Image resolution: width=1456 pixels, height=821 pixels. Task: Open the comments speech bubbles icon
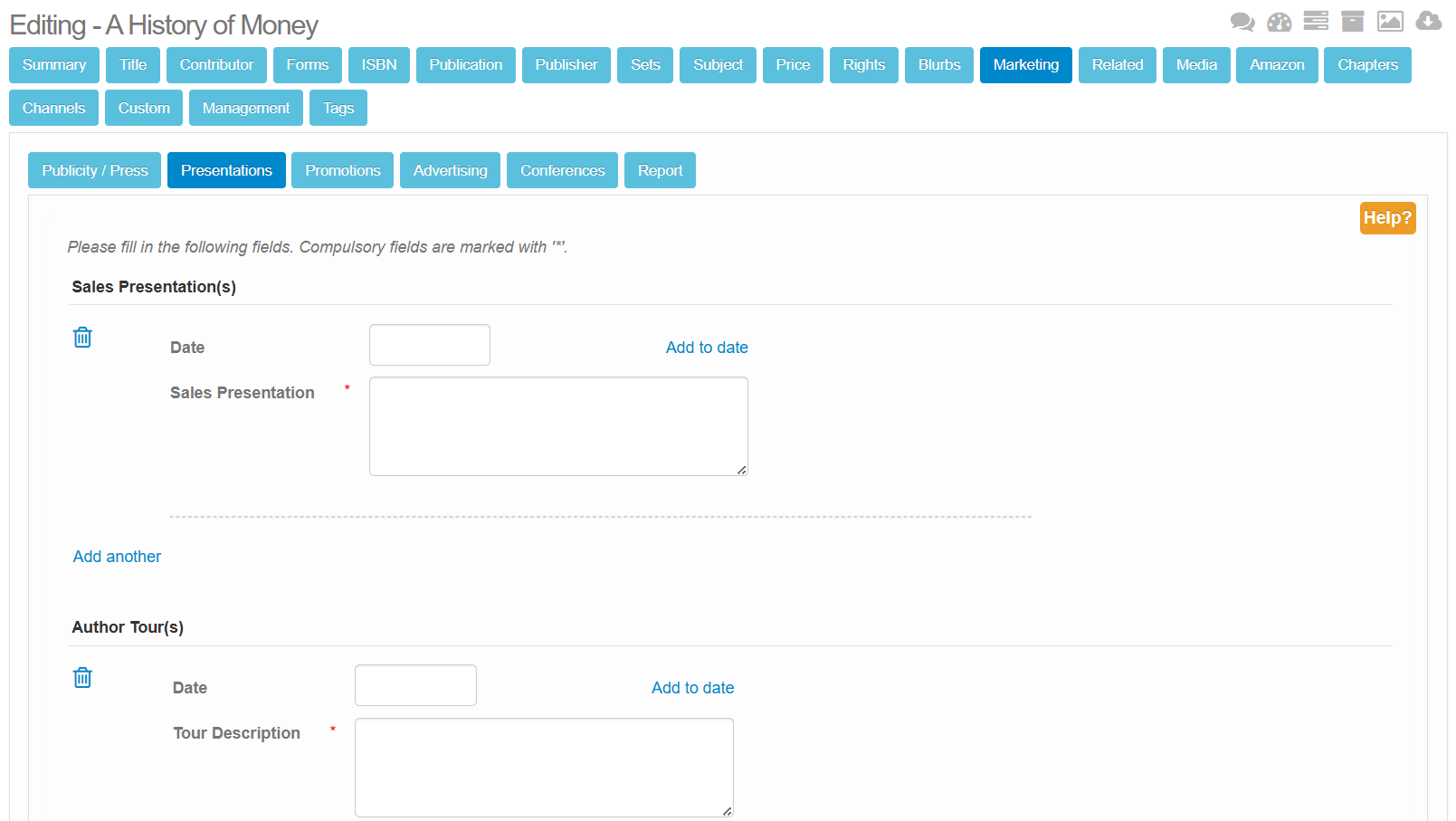coord(1242,22)
